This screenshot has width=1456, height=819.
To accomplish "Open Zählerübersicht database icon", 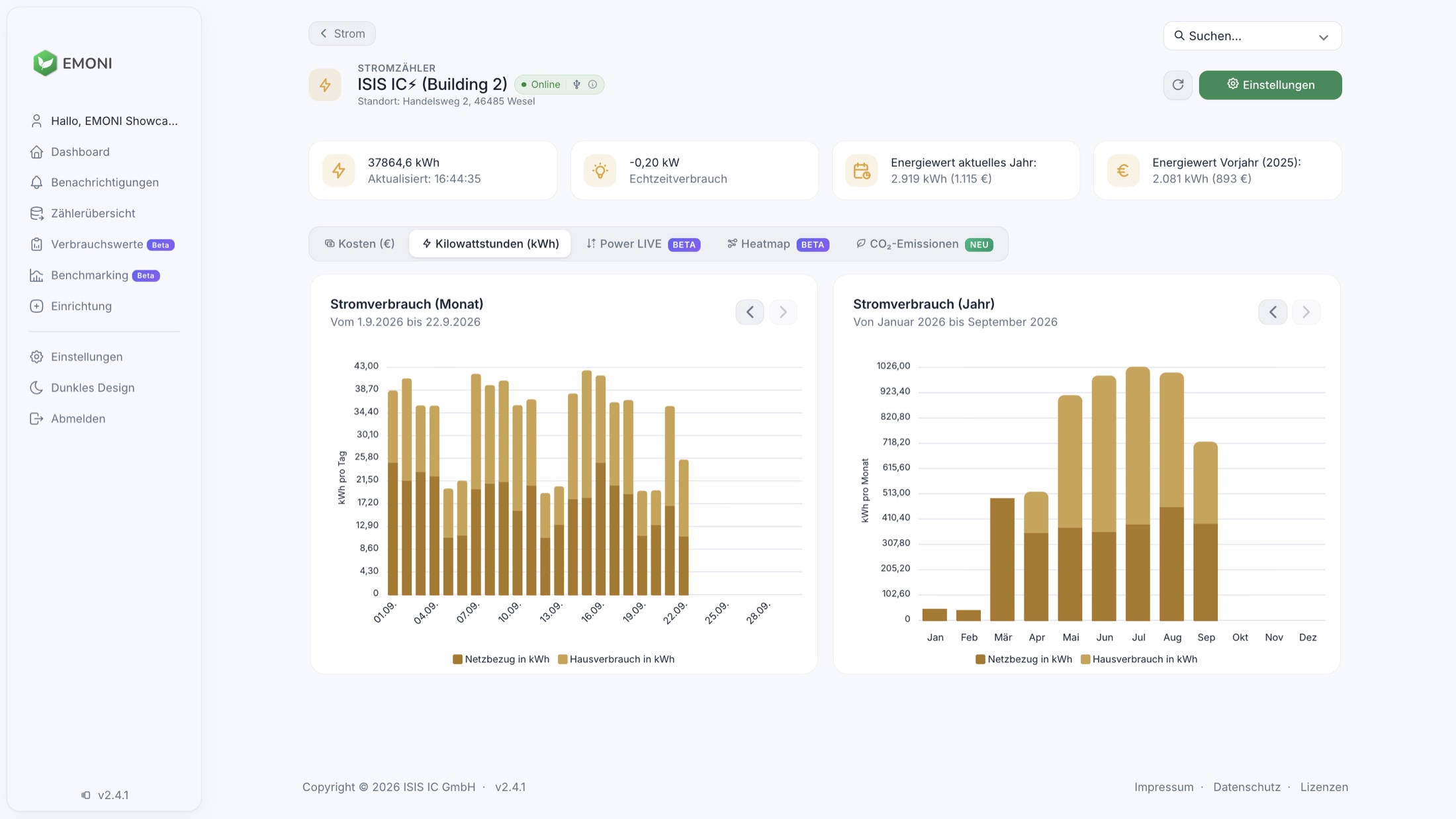I will pyautogui.click(x=36, y=214).
